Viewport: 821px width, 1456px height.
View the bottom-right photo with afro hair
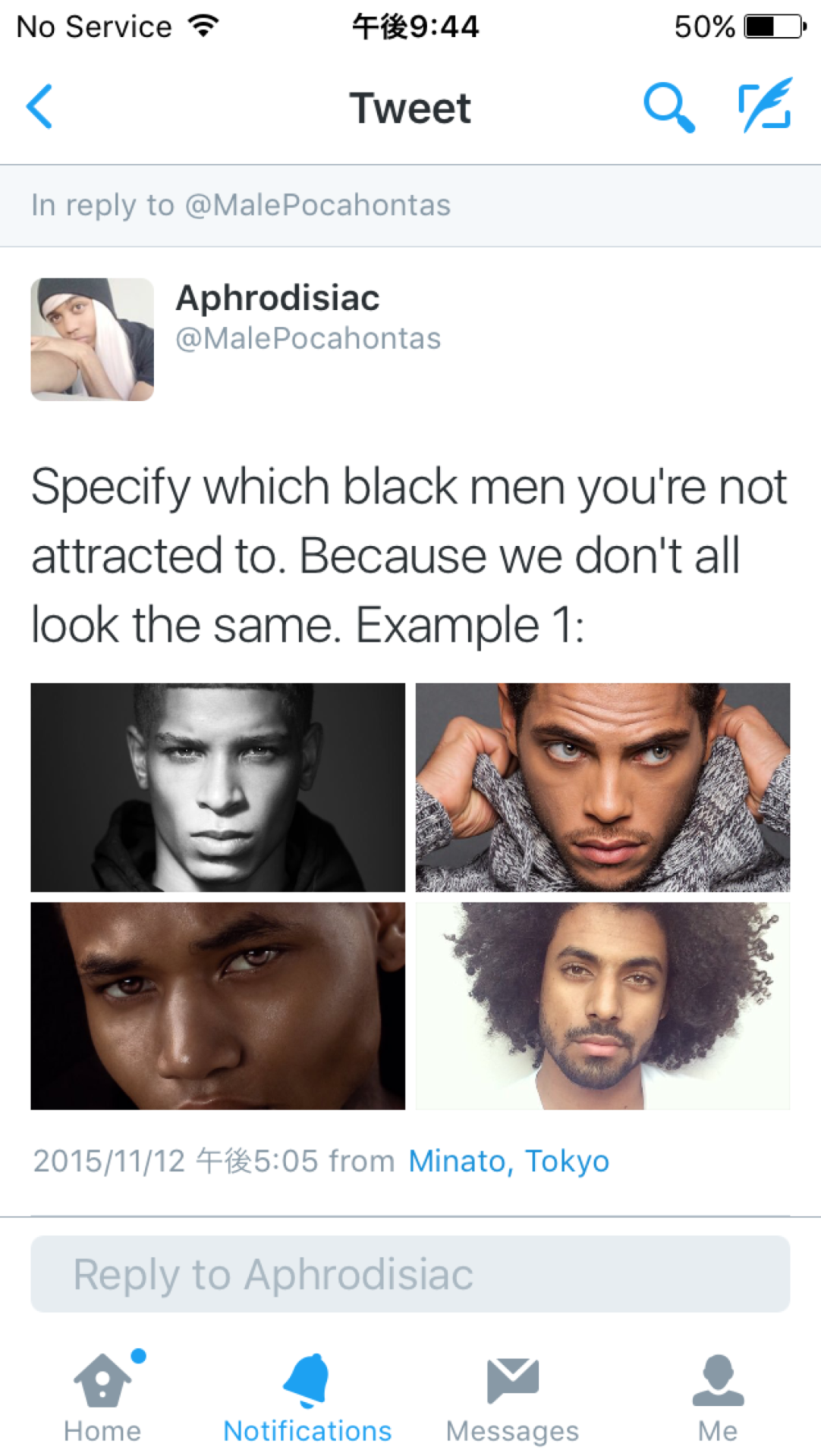[602, 1006]
